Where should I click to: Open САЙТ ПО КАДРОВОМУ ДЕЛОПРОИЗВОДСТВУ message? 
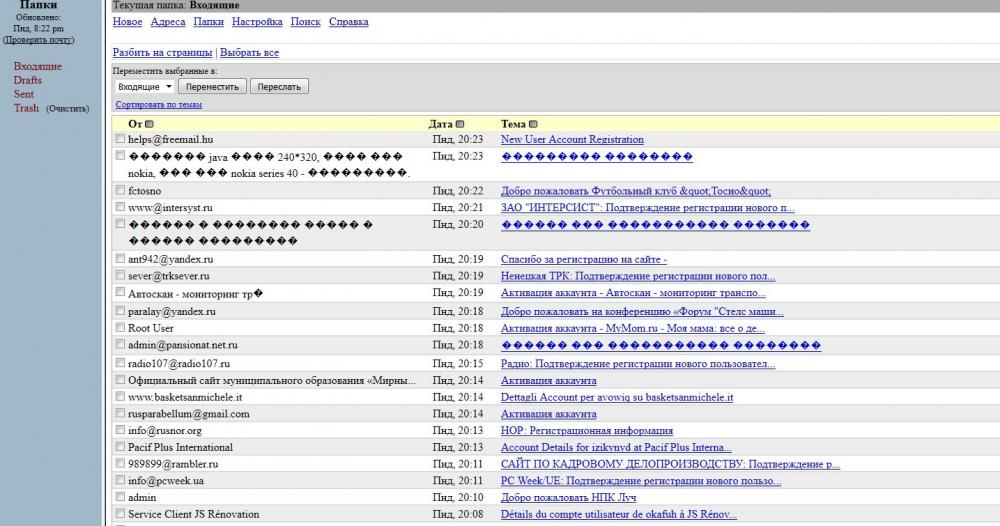pyautogui.click(x=670, y=464)
